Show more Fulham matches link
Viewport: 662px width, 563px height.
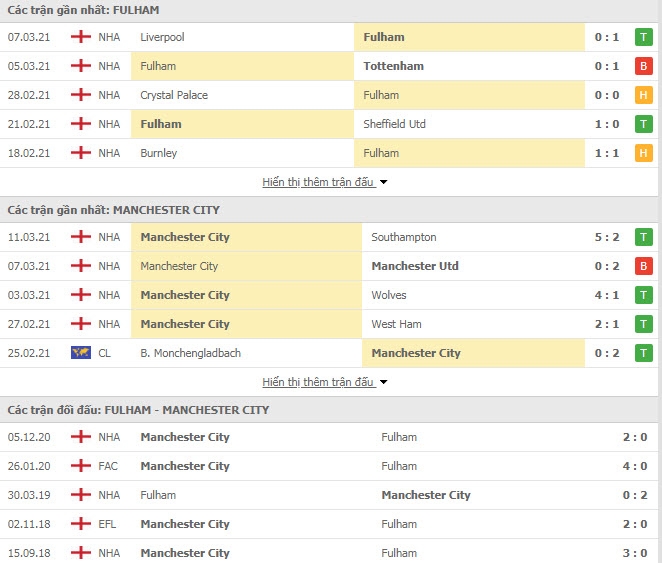(318, 182)
